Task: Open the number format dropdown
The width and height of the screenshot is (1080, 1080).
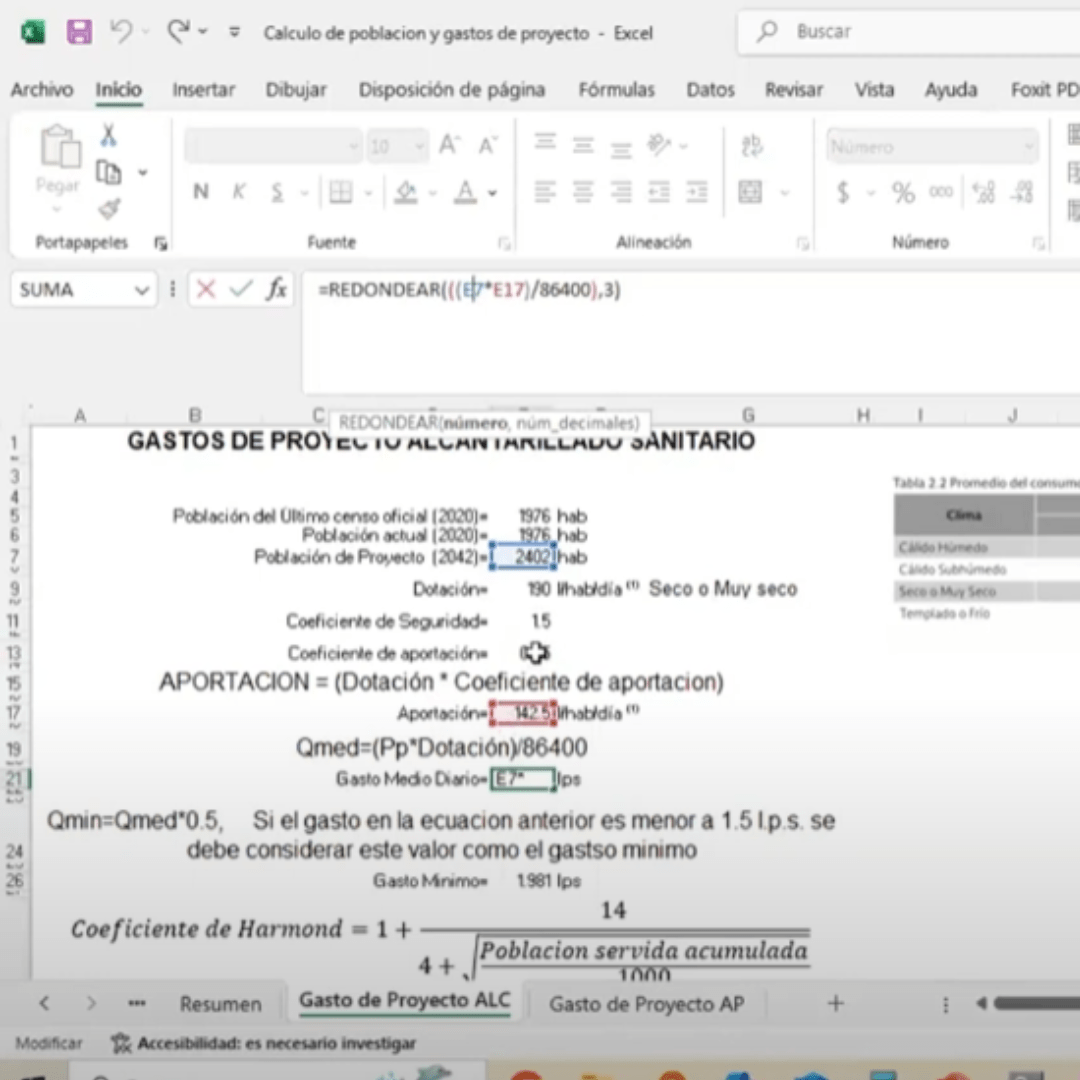Action: click(1028, 147)
